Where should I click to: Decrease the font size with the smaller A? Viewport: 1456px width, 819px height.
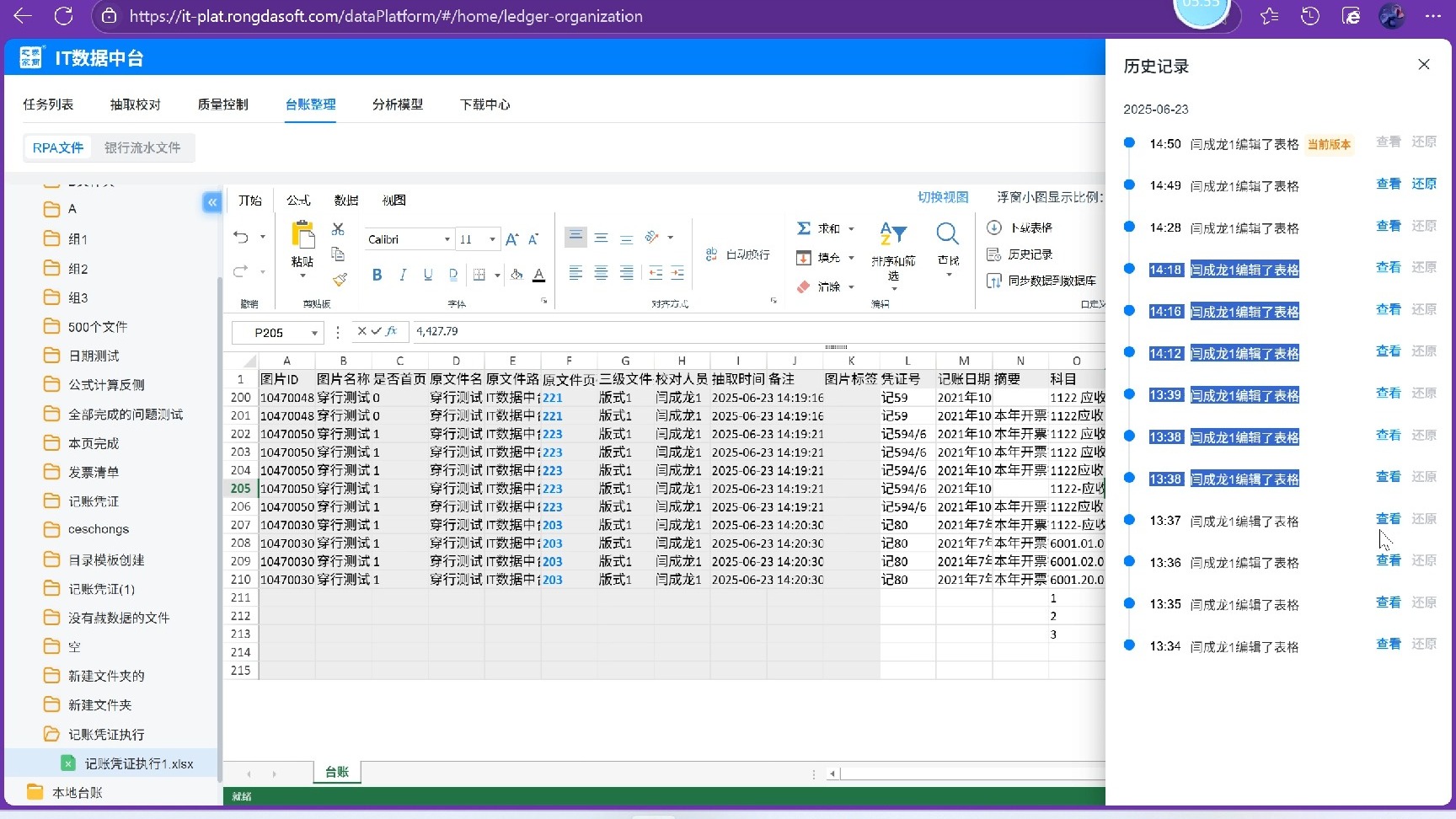tap(533, 239)
